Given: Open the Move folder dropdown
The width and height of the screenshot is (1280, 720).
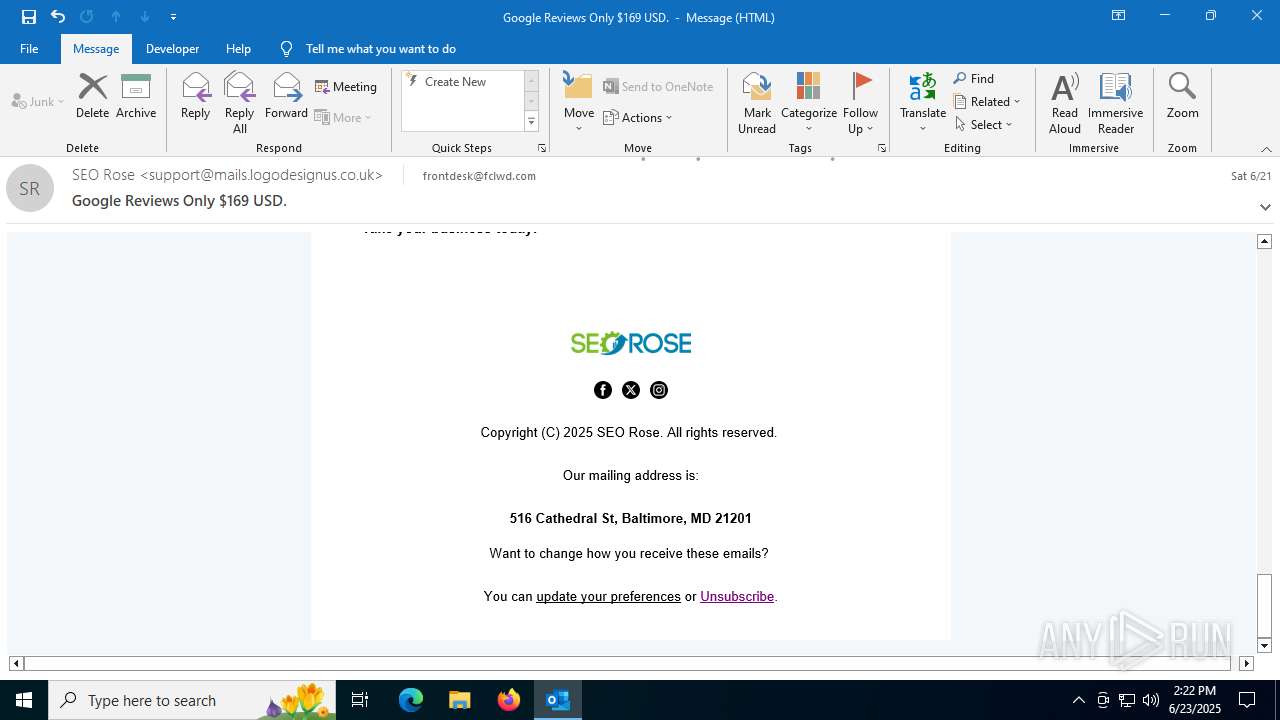Looking at the screenshot, I should pos(579,103).
